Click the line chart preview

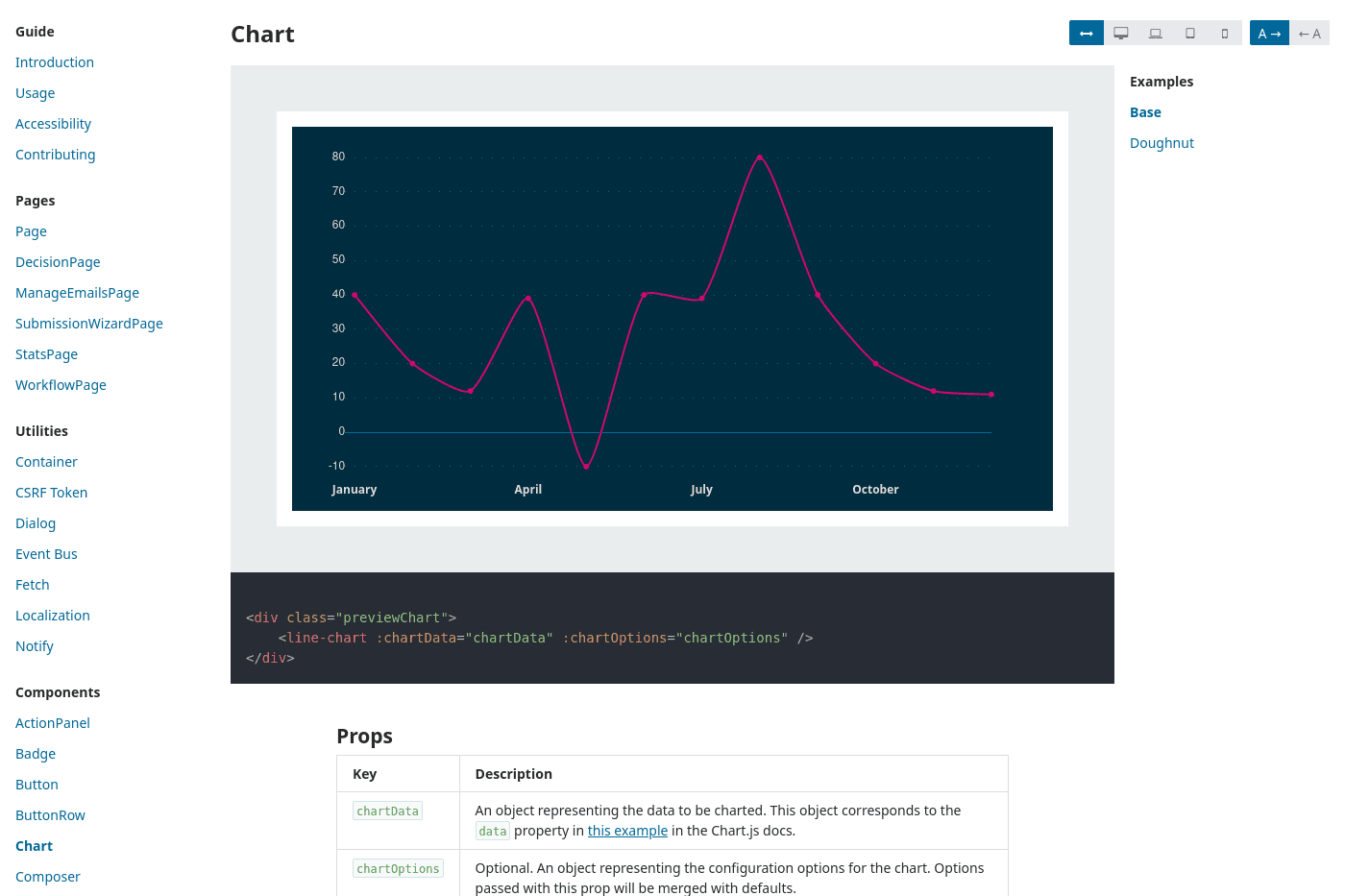pyautogui.click(x=672, y=317)
